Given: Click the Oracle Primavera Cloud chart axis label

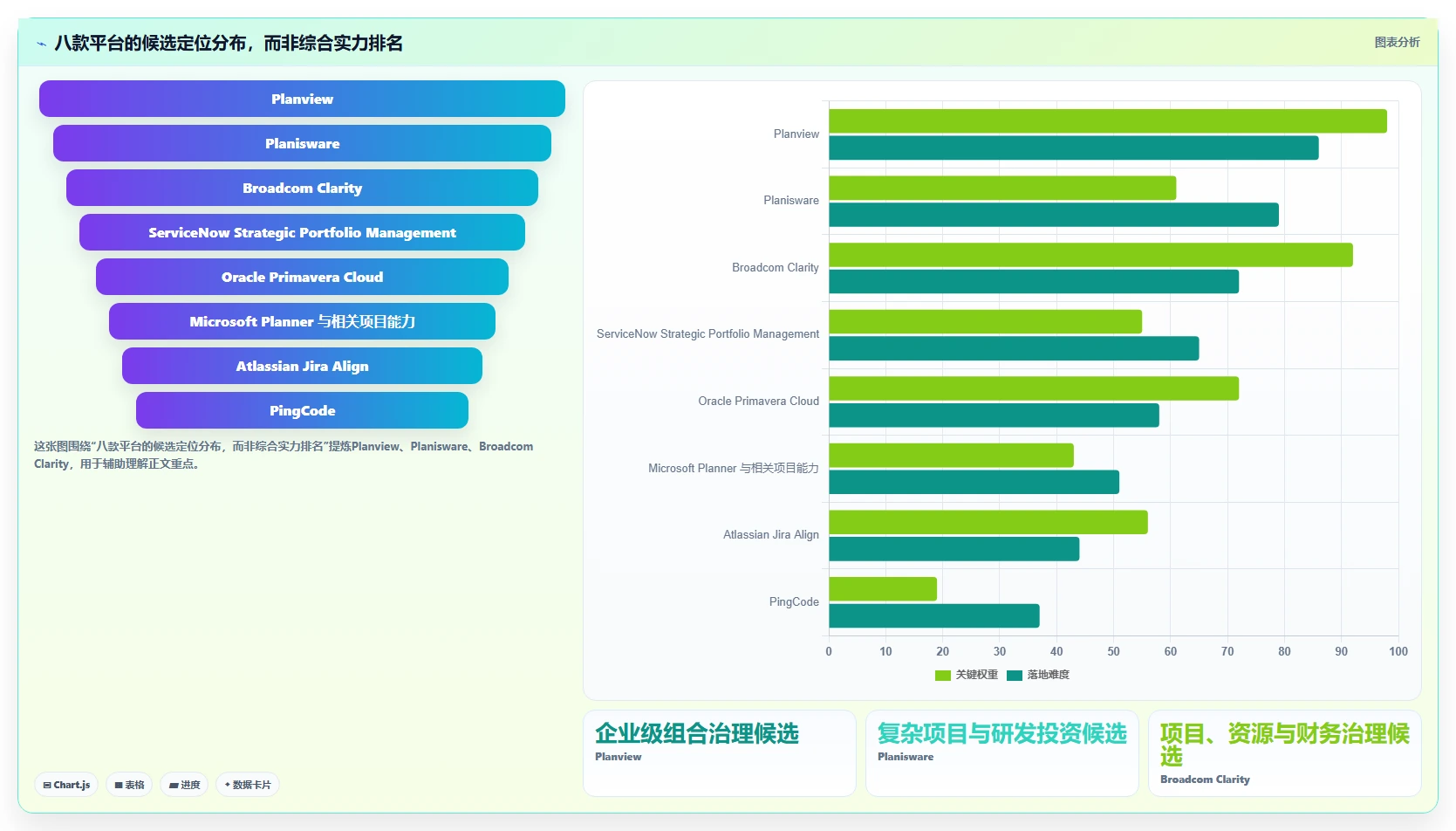Looking at the screenshot, I should coord(759,401).
